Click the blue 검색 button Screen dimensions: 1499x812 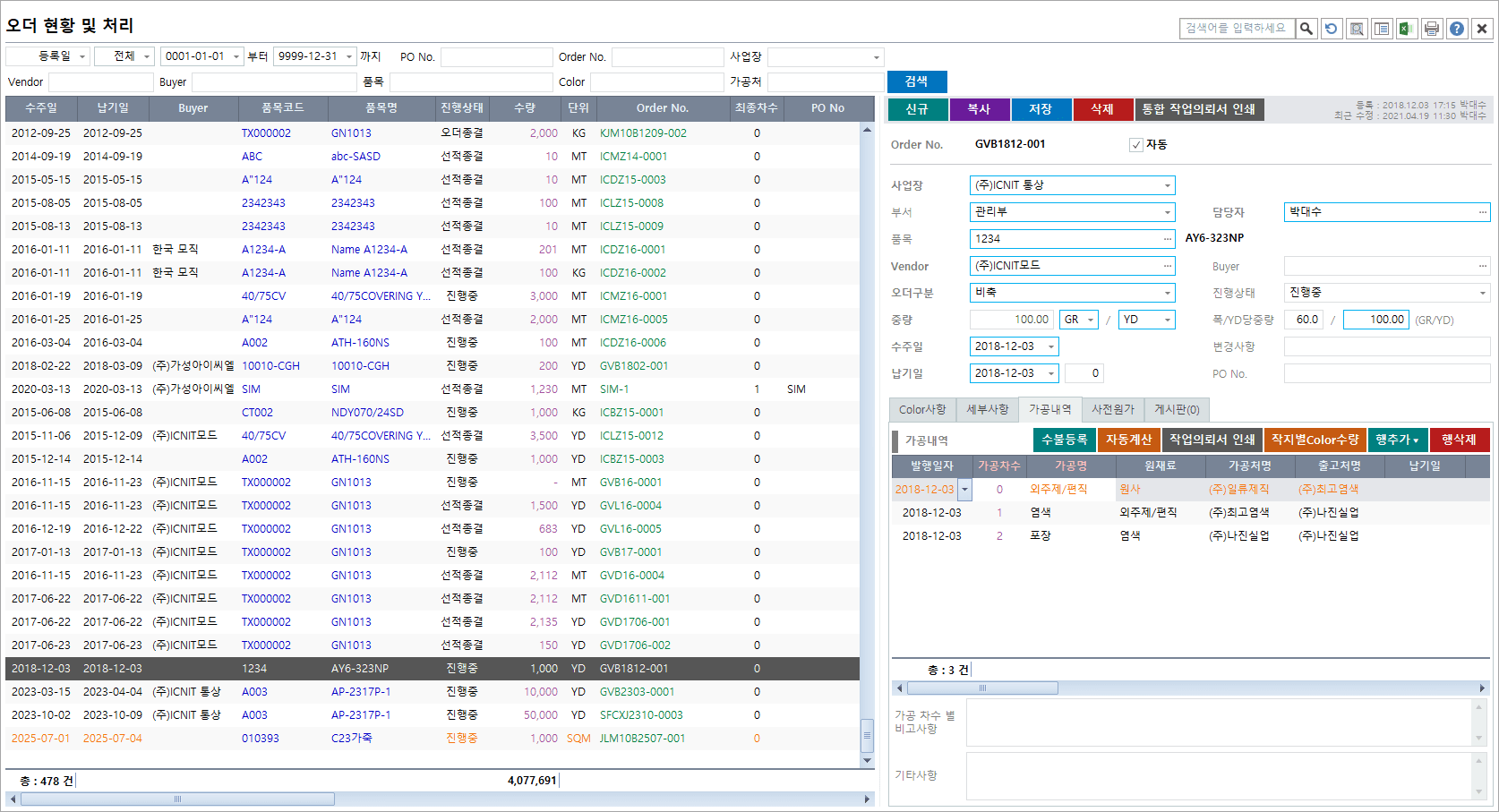pyautogui.click(x=916, y=81)
